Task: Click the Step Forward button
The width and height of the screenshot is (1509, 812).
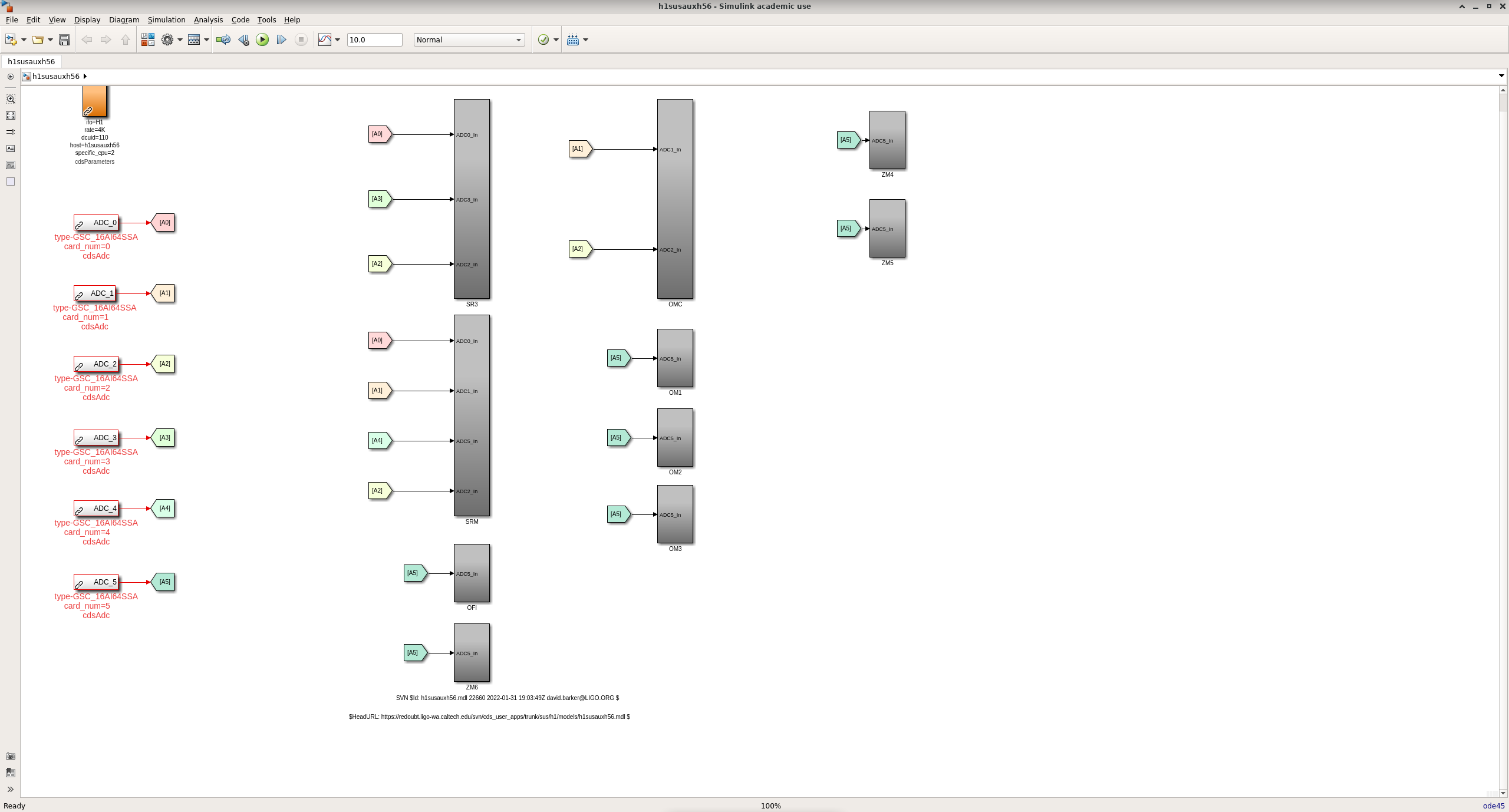Action: click(281, 39)
